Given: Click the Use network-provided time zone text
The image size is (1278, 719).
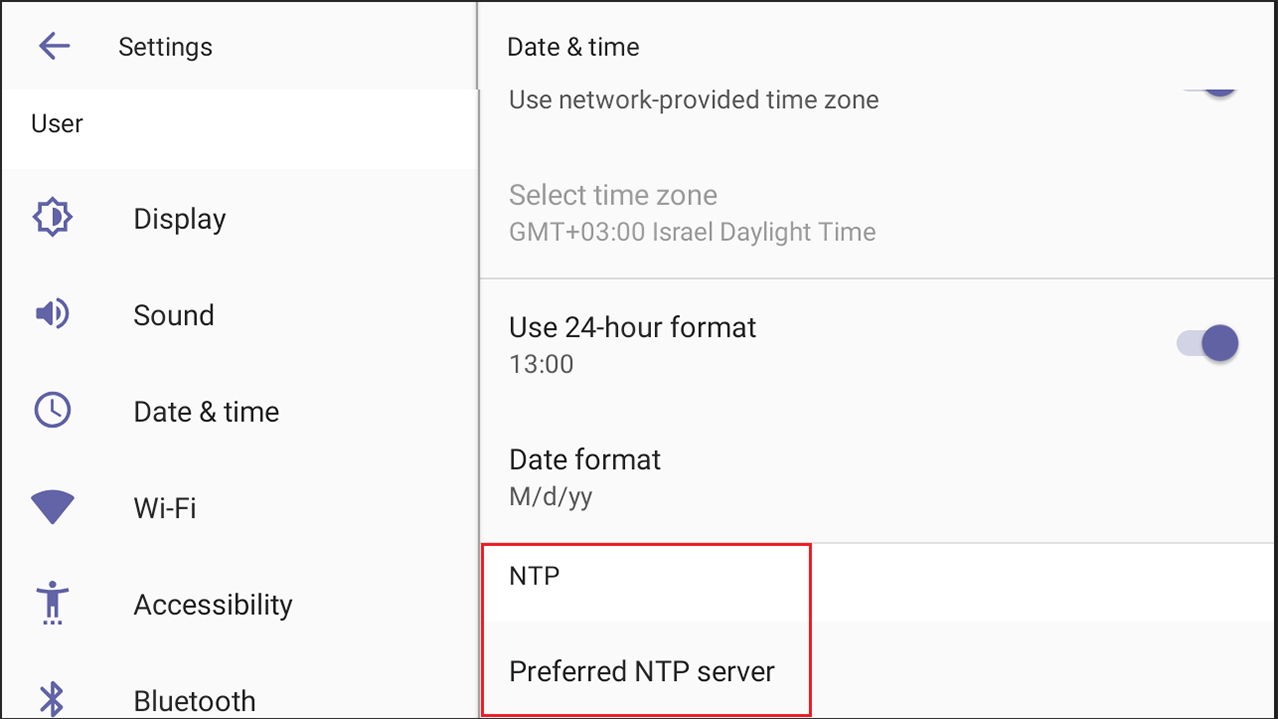Looking at the screenshot, I should (694, 100).
